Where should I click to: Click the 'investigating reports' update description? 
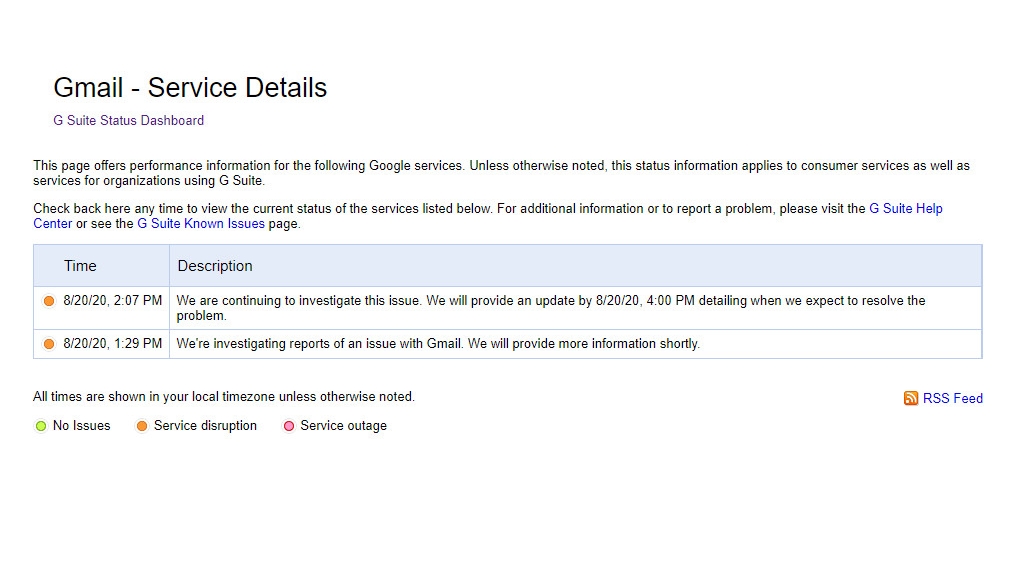pos(438,344)
